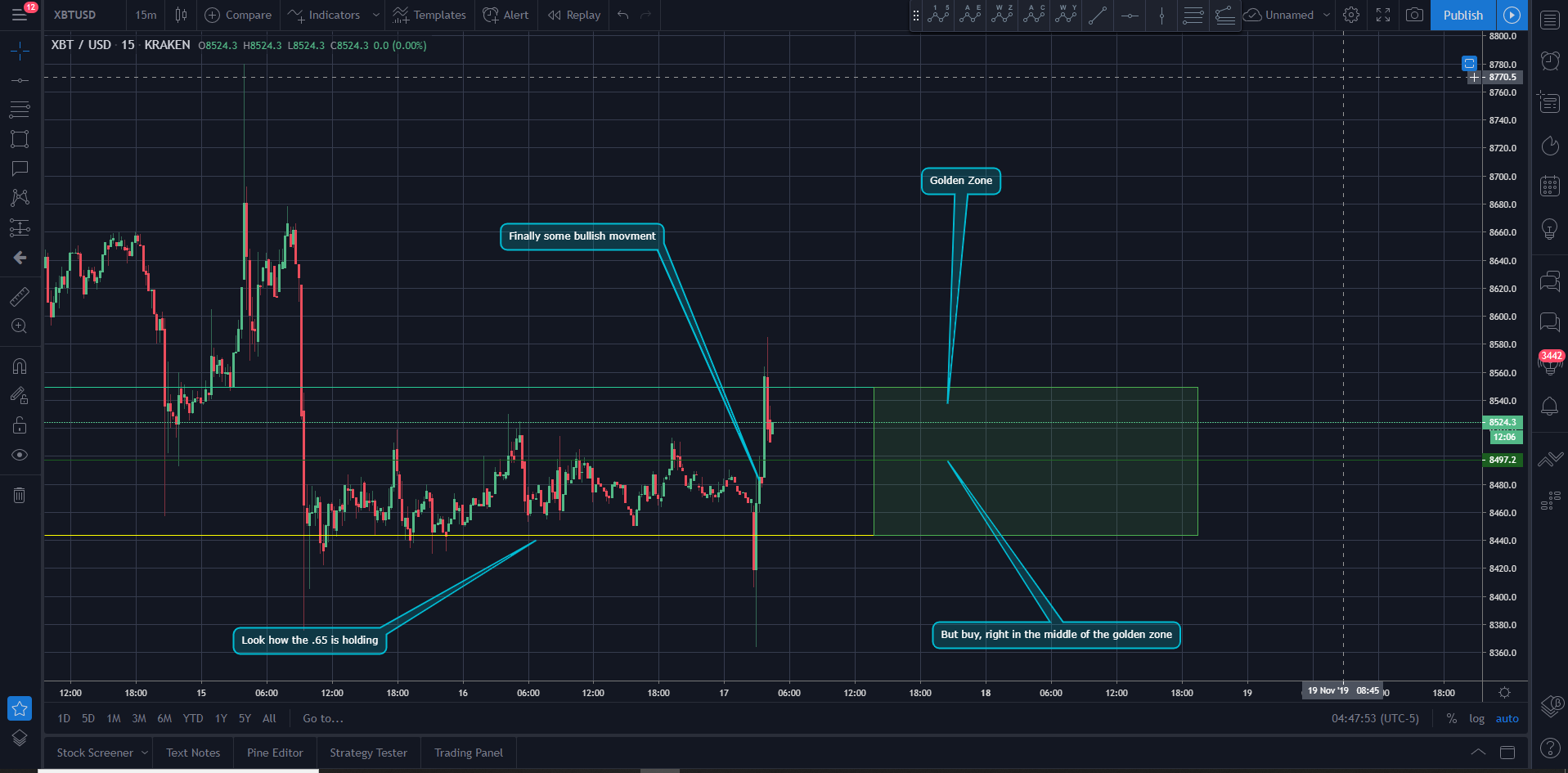The height and width of the screenshot is (773, 1568).
Task: Open the chart patterns tool in left sidebar
Action: tap(20, 198)
